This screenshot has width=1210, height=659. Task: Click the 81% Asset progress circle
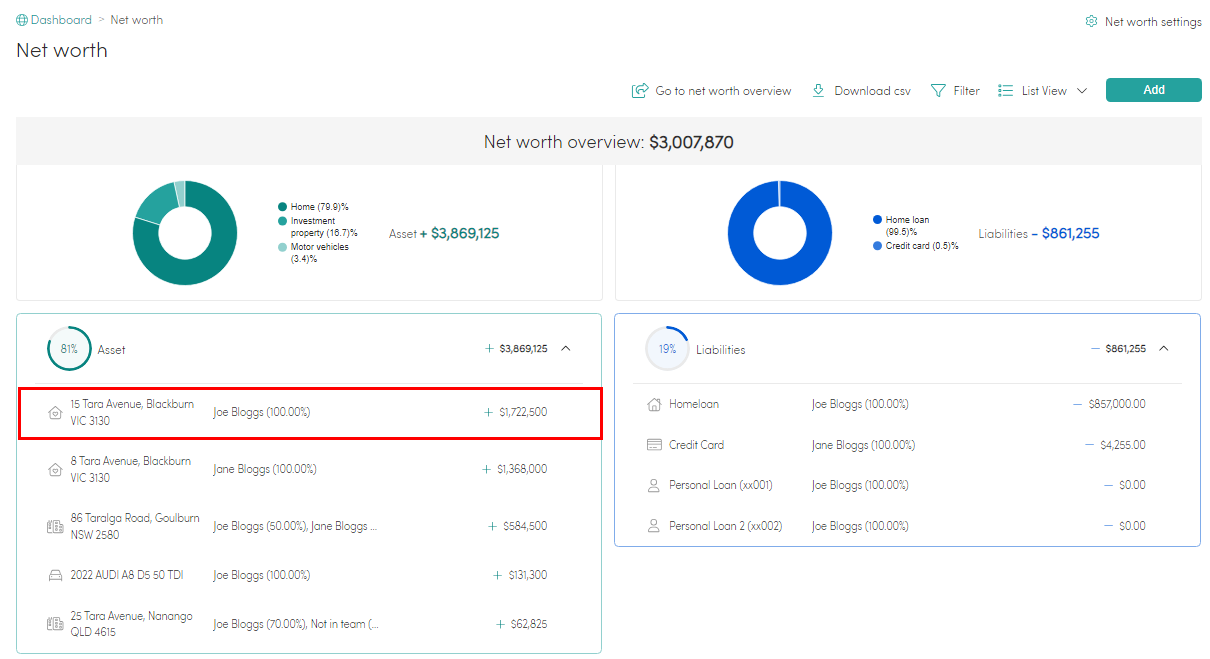click(x=69, y=349)
